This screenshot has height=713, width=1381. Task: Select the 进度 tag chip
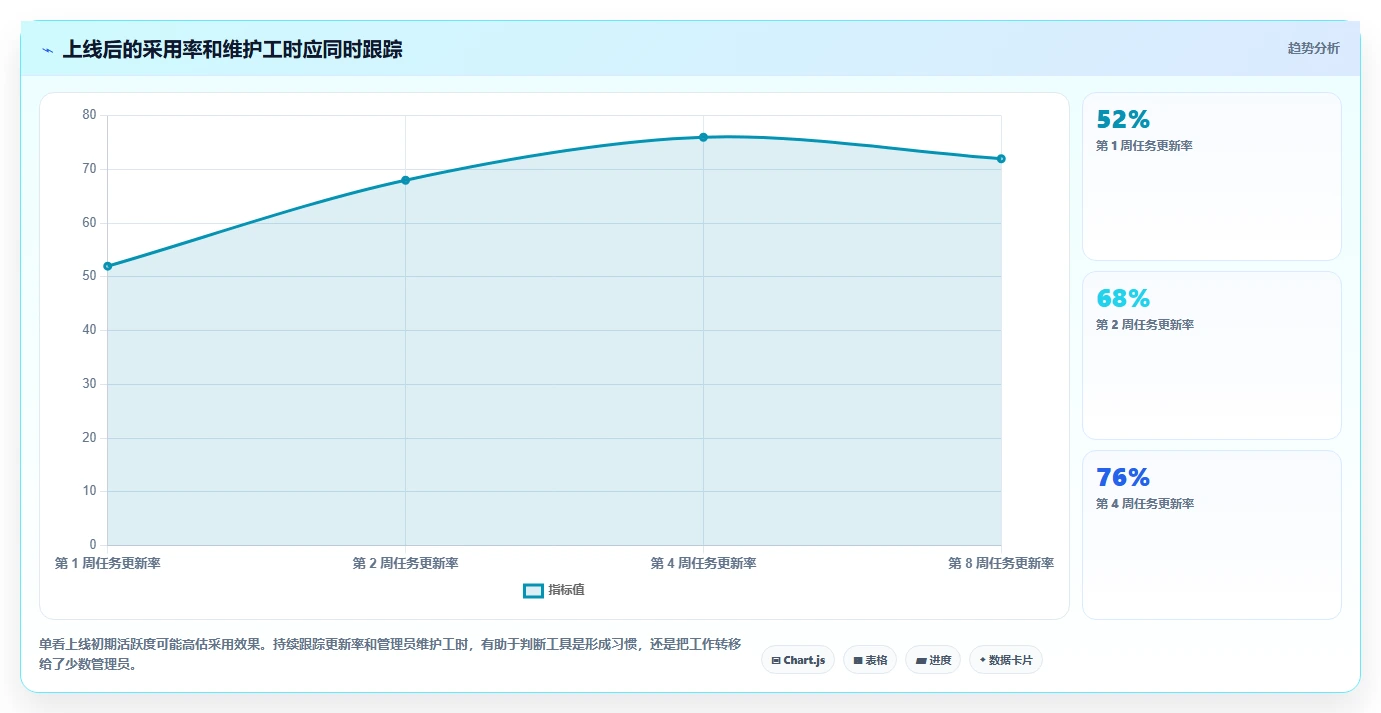coord(933,660)
